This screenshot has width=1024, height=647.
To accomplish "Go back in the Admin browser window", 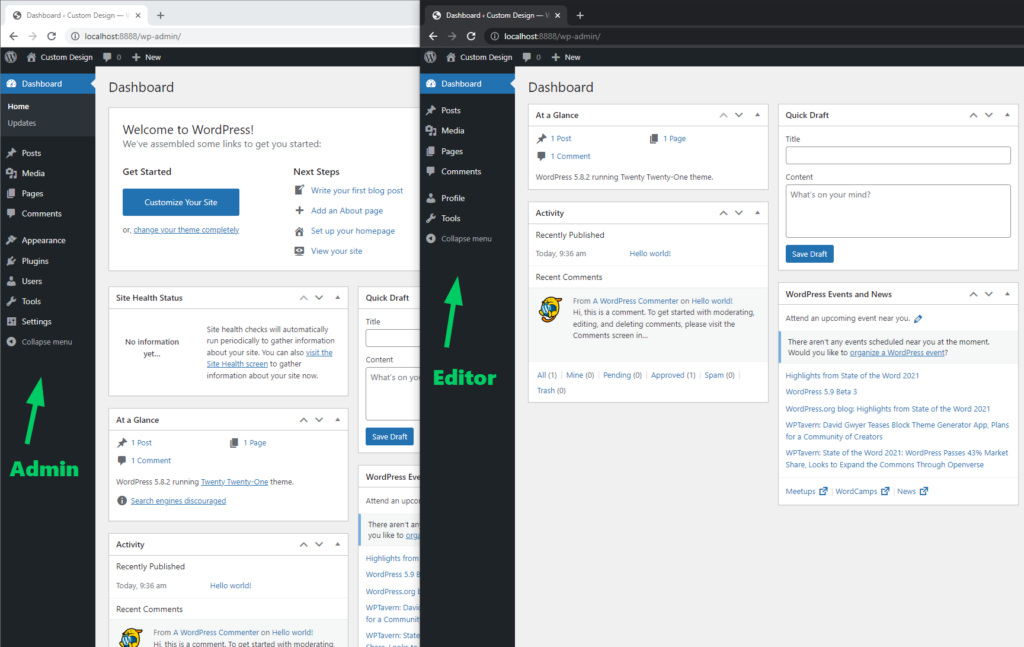I will point(14,36).
